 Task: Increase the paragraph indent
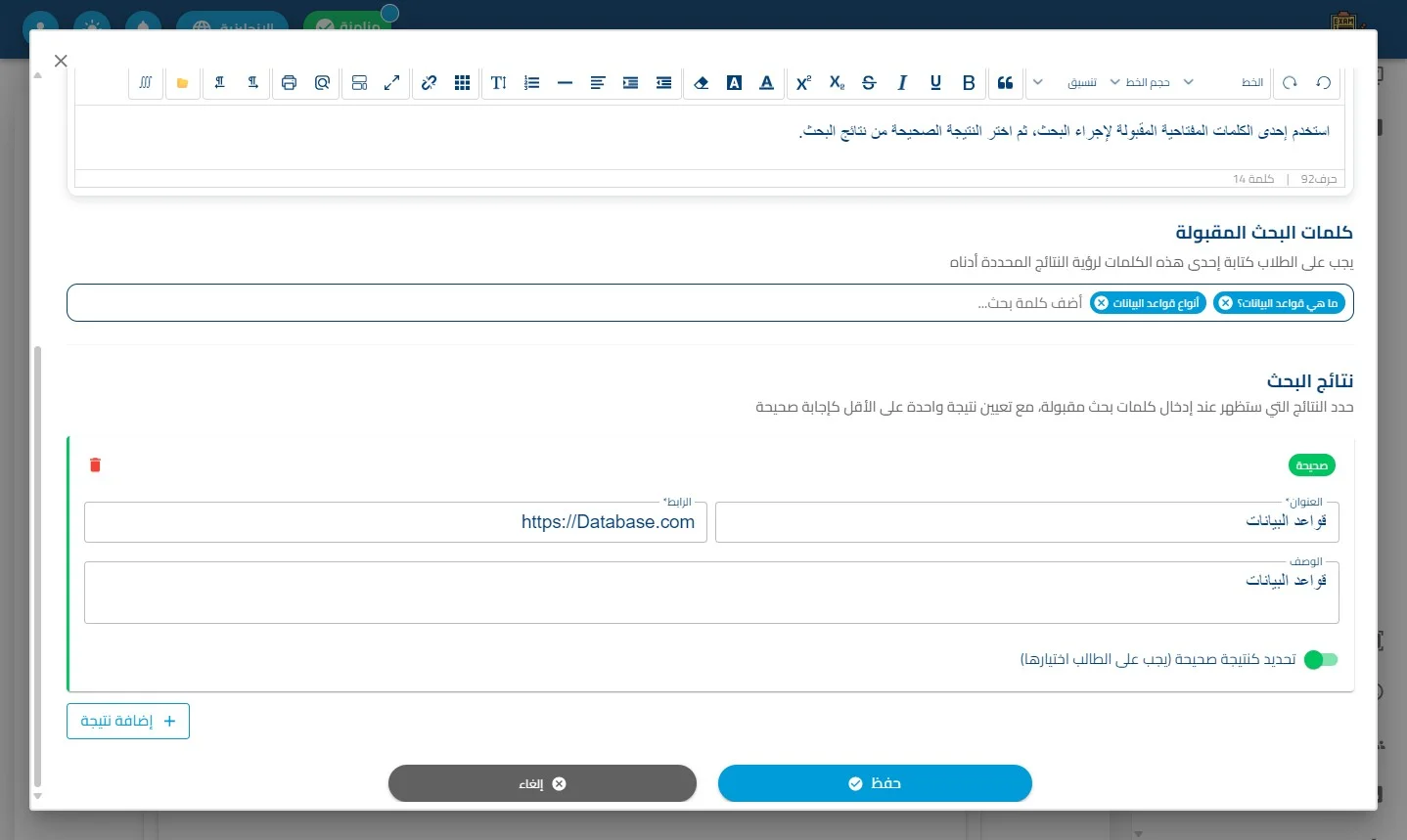631,83
